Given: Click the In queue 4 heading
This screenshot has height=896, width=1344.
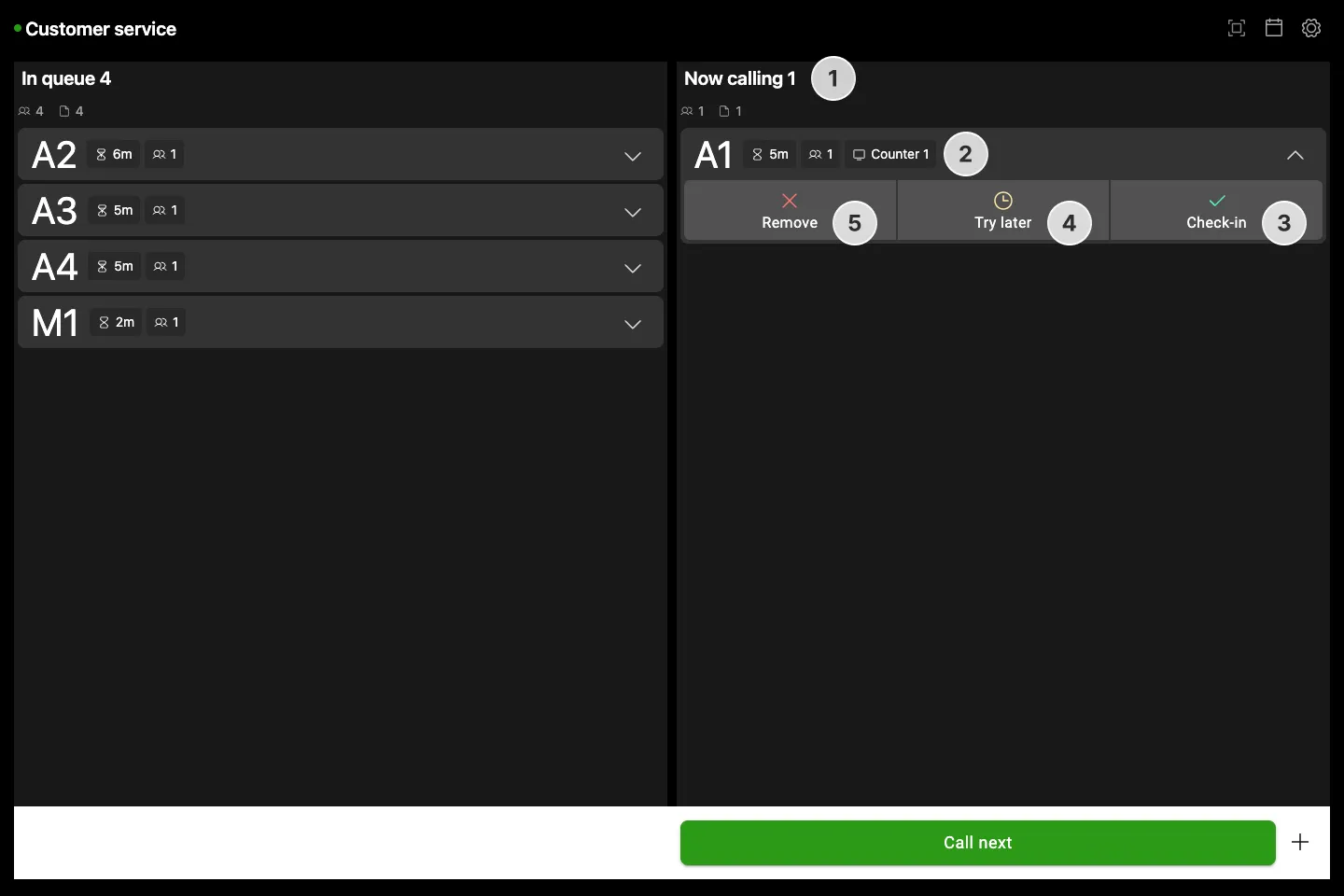Looking at the screenshot, I should [x=66, y=78].
